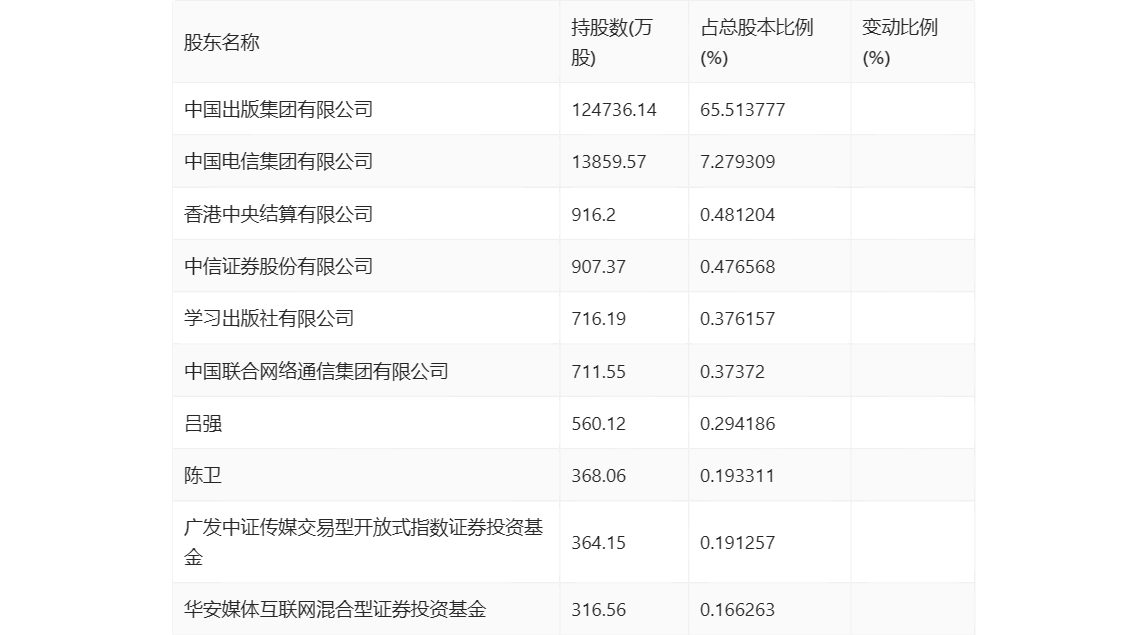Select the 股东名称 column header

[222, 42]
